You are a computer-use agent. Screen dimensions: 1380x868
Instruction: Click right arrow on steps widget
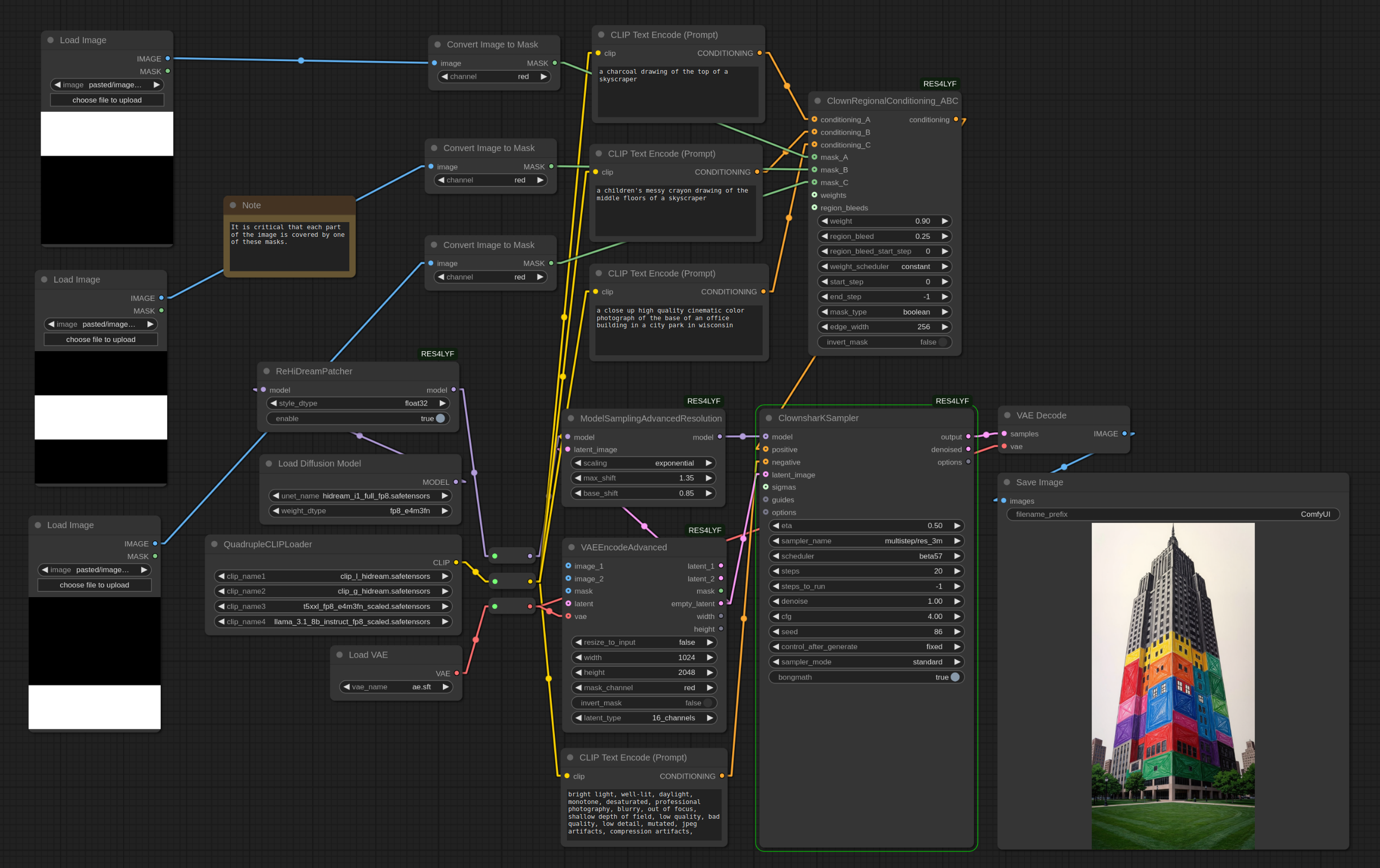[957, 571]
